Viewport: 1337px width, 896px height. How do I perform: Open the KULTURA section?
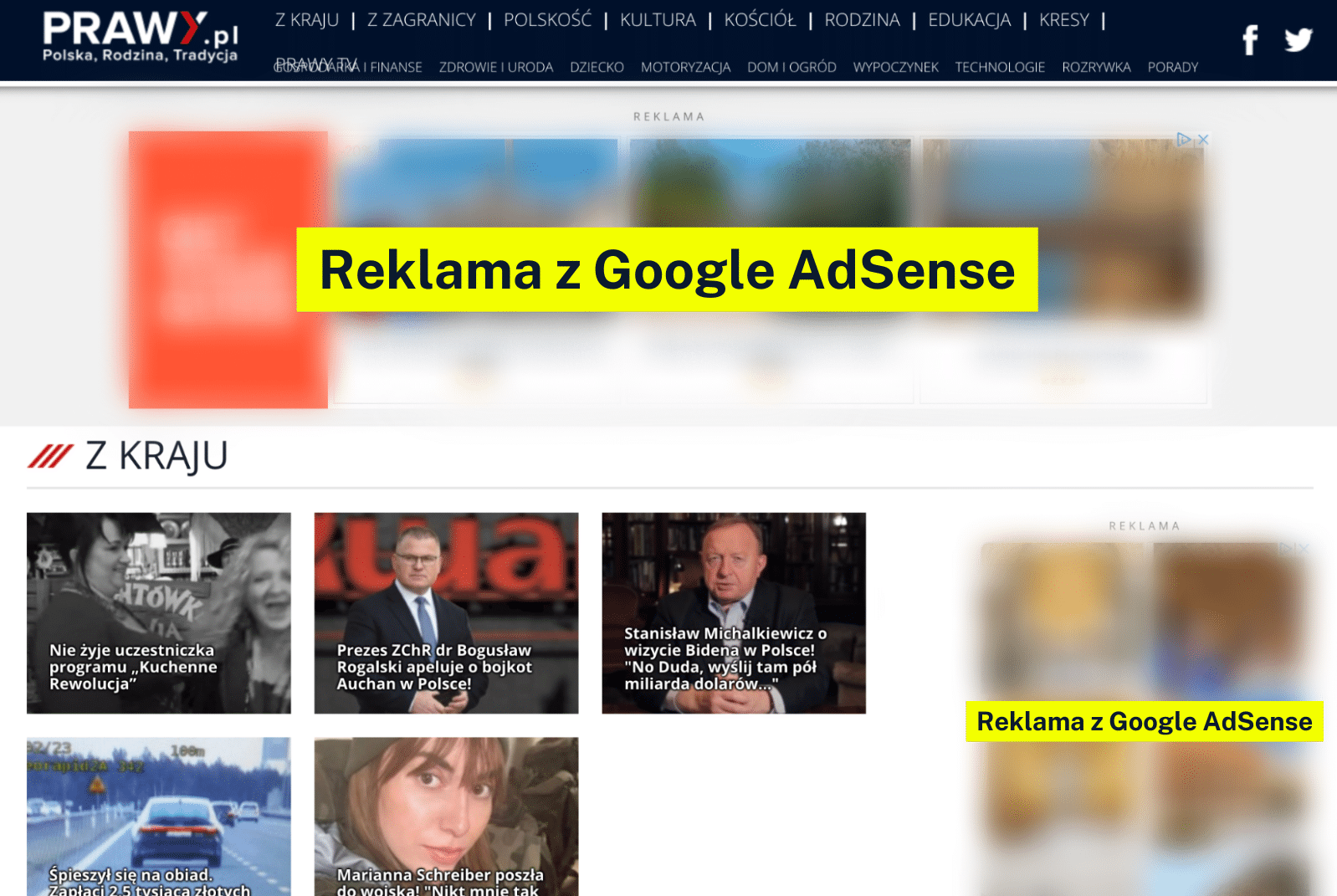[x=658, y=20]
